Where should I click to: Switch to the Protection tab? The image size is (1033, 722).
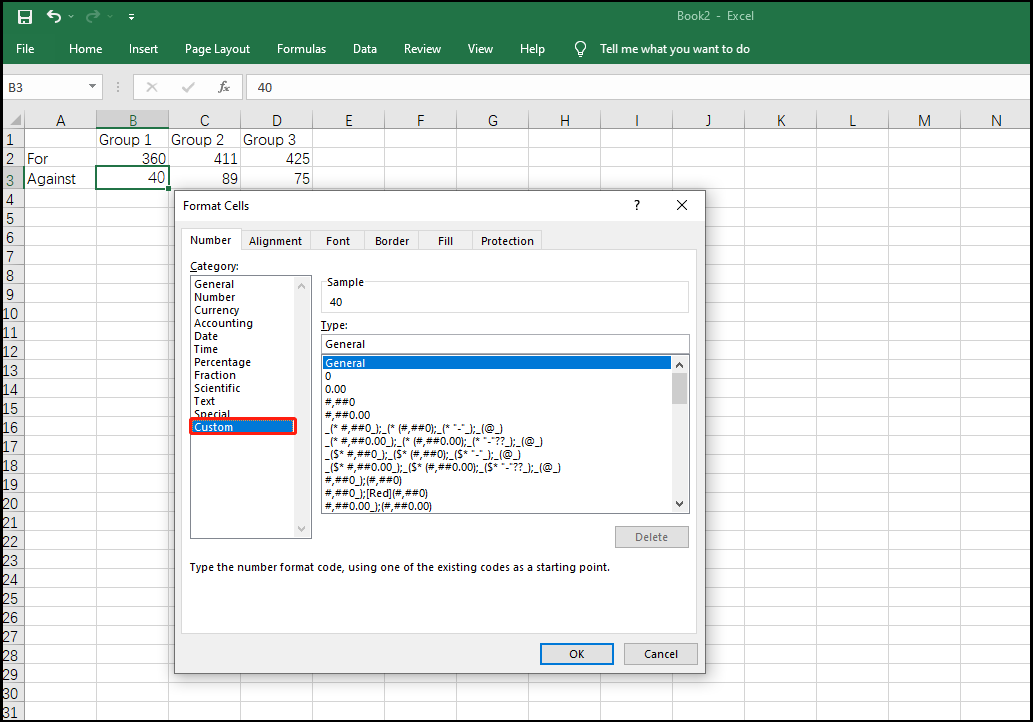tap(507, 241)
